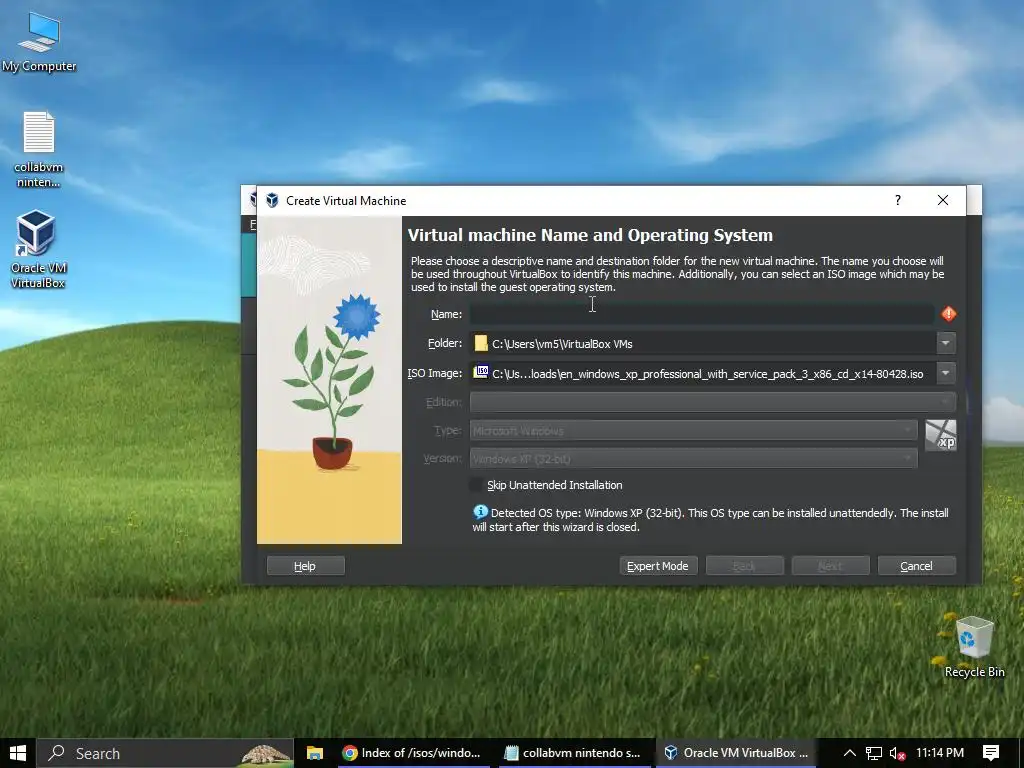
Task: Switch to collabvm nintendo s... Notepad taskbar item
Action: (x=574, y=753)
